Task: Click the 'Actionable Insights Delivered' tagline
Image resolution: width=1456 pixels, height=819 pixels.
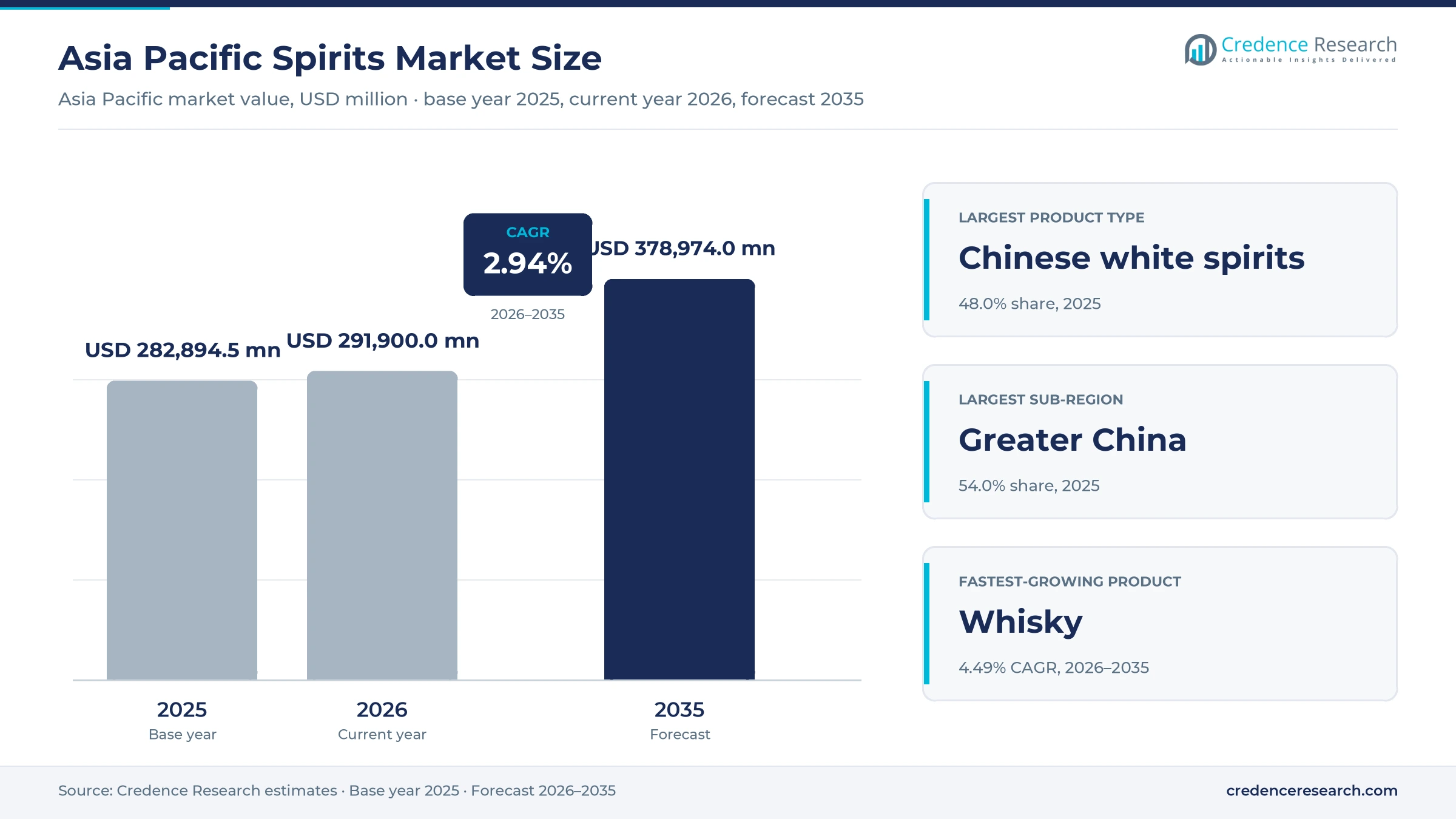Action: [1309, 59]
